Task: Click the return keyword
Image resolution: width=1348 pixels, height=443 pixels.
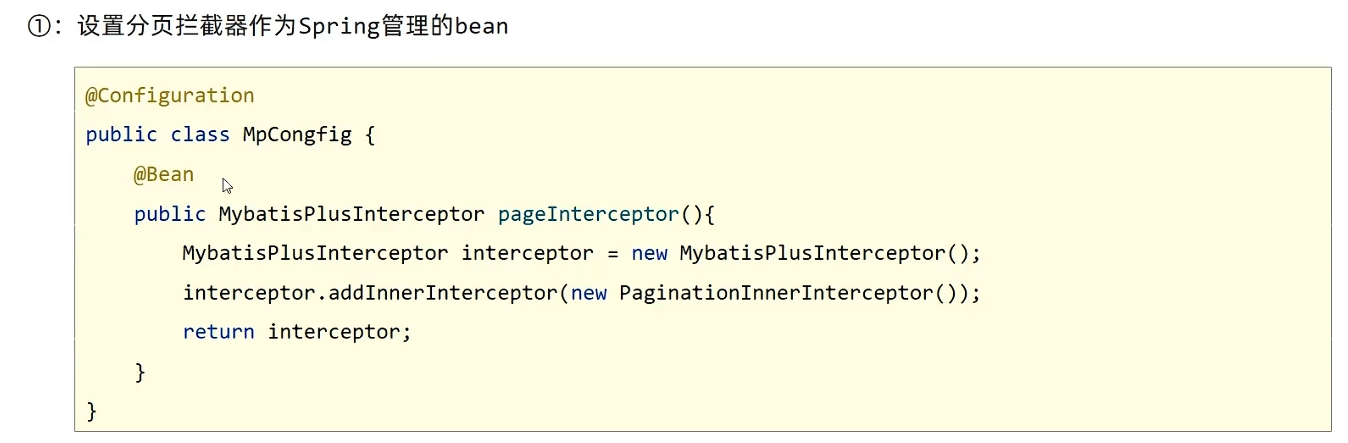Action: pyautogui.click(x=219, y=332)
